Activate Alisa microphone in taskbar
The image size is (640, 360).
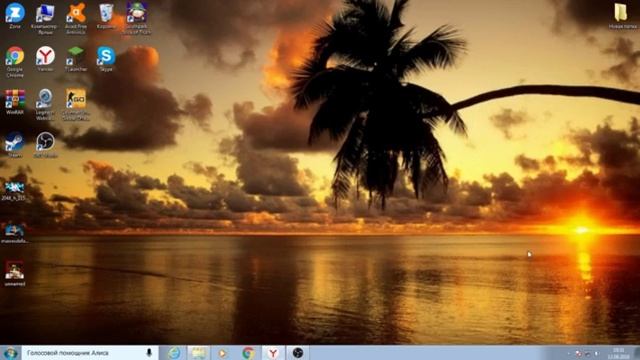[x=149, y=353]
